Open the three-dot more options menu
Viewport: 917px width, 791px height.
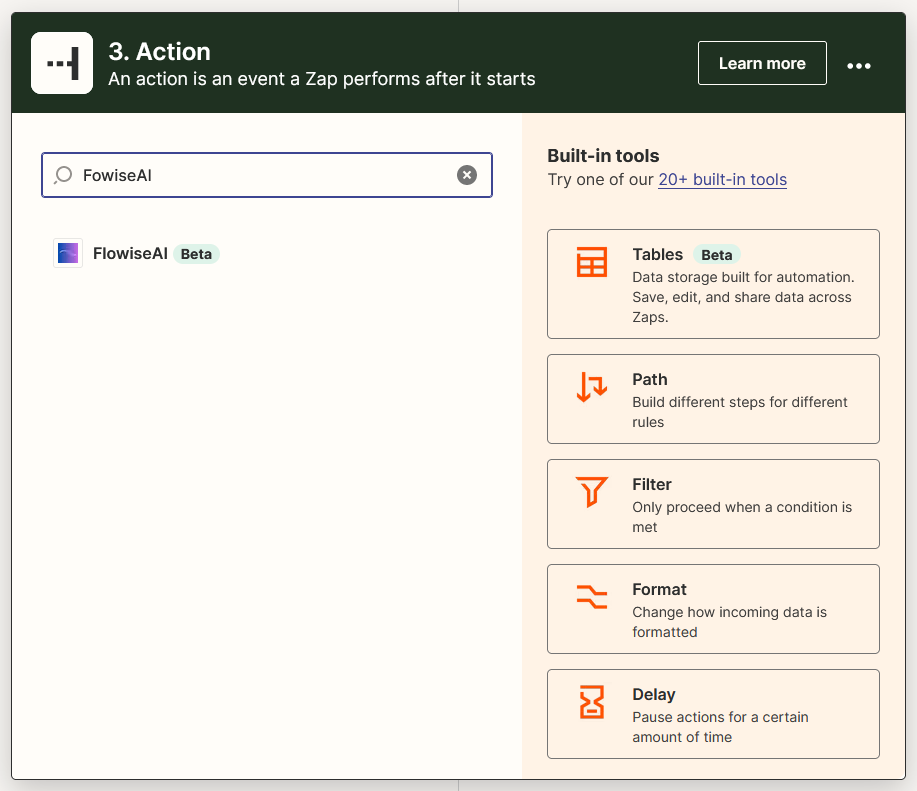[859, 65]
